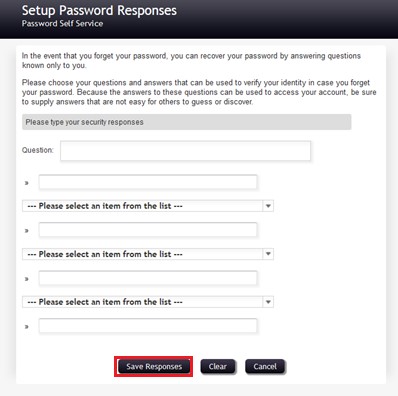
Task: Click the chevron bullet beside the first answer field
Action: 27,183
